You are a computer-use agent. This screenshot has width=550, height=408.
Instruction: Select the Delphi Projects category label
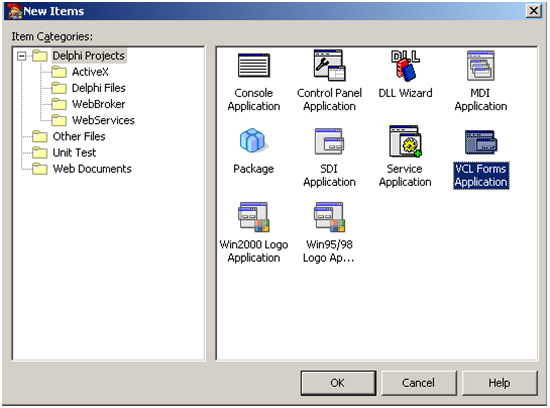[x=89, y=56]
